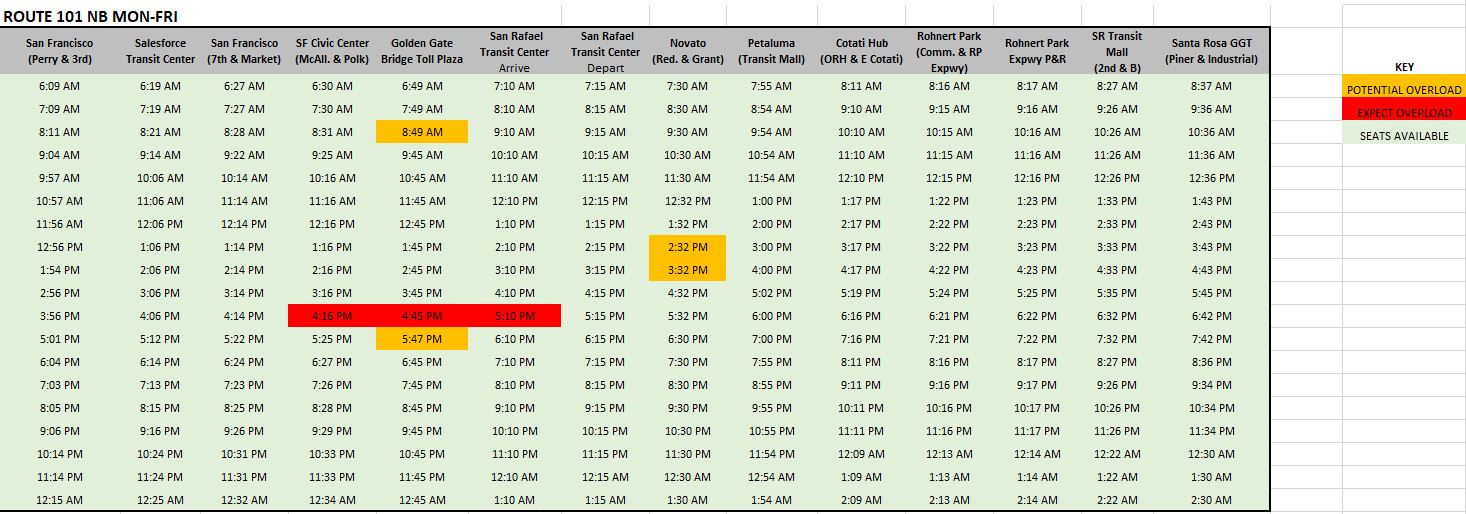Click the orange 3:32 PM Novato cell
This screenshot has width=1466, height=514.
coord(686,270)
